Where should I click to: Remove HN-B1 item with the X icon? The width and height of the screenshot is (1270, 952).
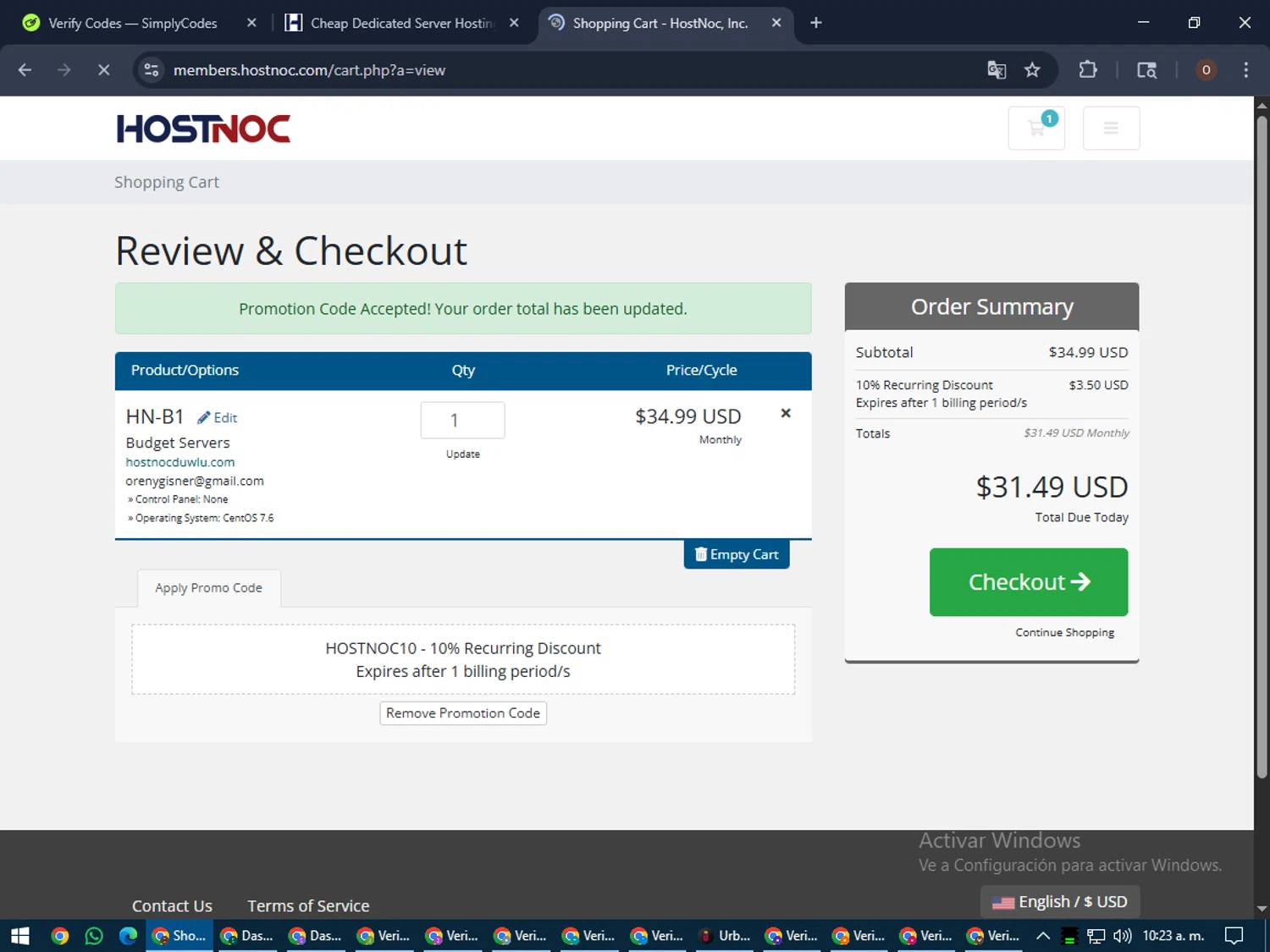pos(786,413)
